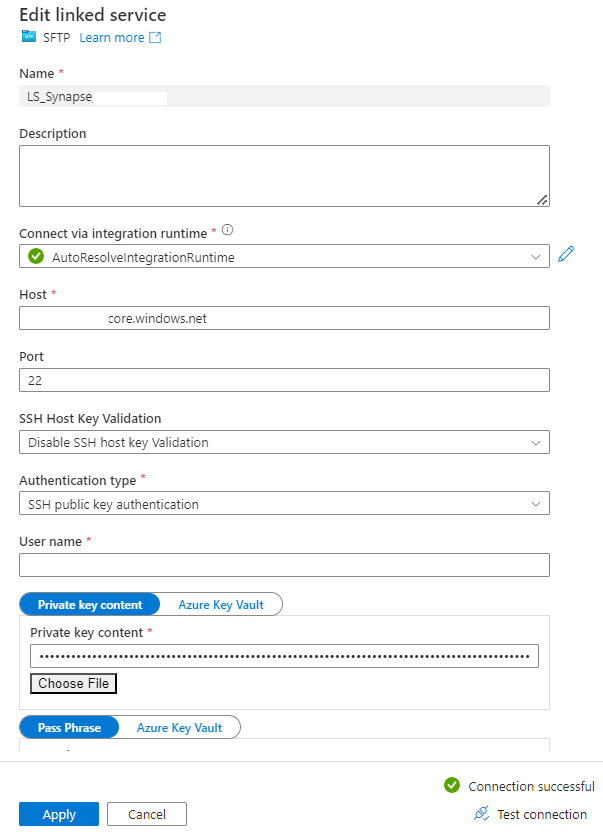
Task: Cancel editing the linked service
Action: coord(146,814)
